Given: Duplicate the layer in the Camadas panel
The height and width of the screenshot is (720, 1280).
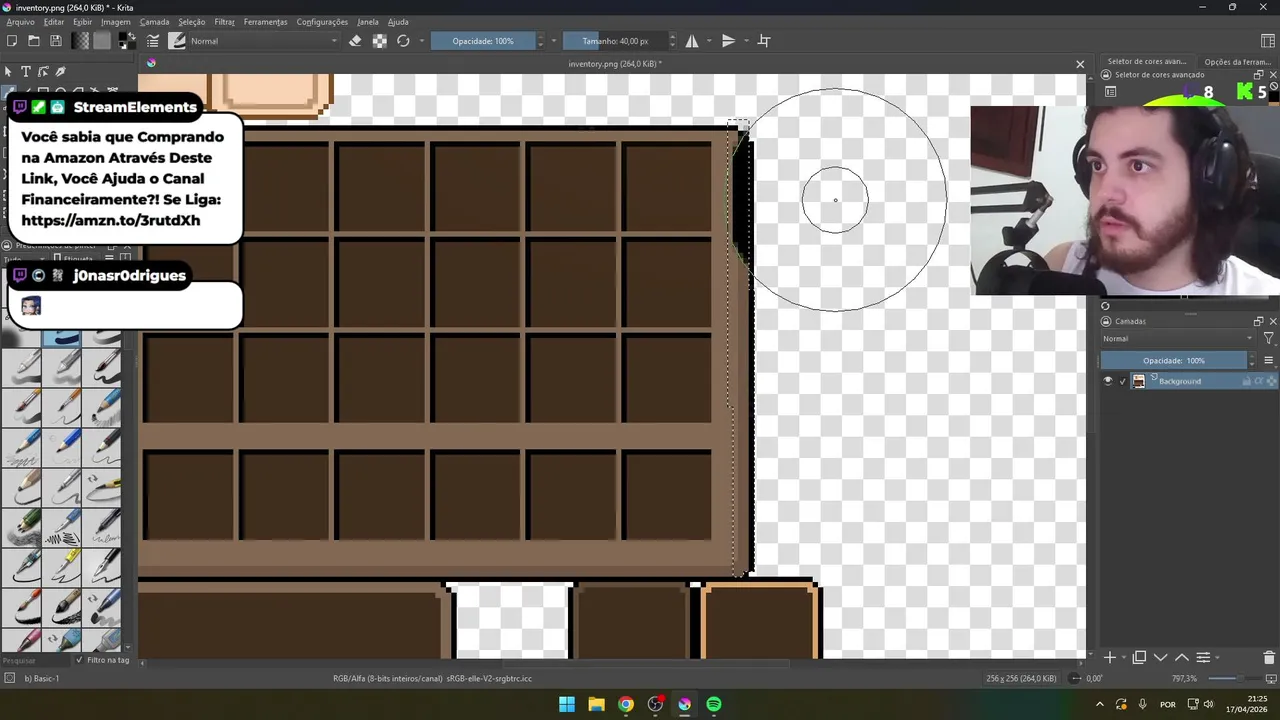Looking at the screenshot, I should click(1139, 657).
